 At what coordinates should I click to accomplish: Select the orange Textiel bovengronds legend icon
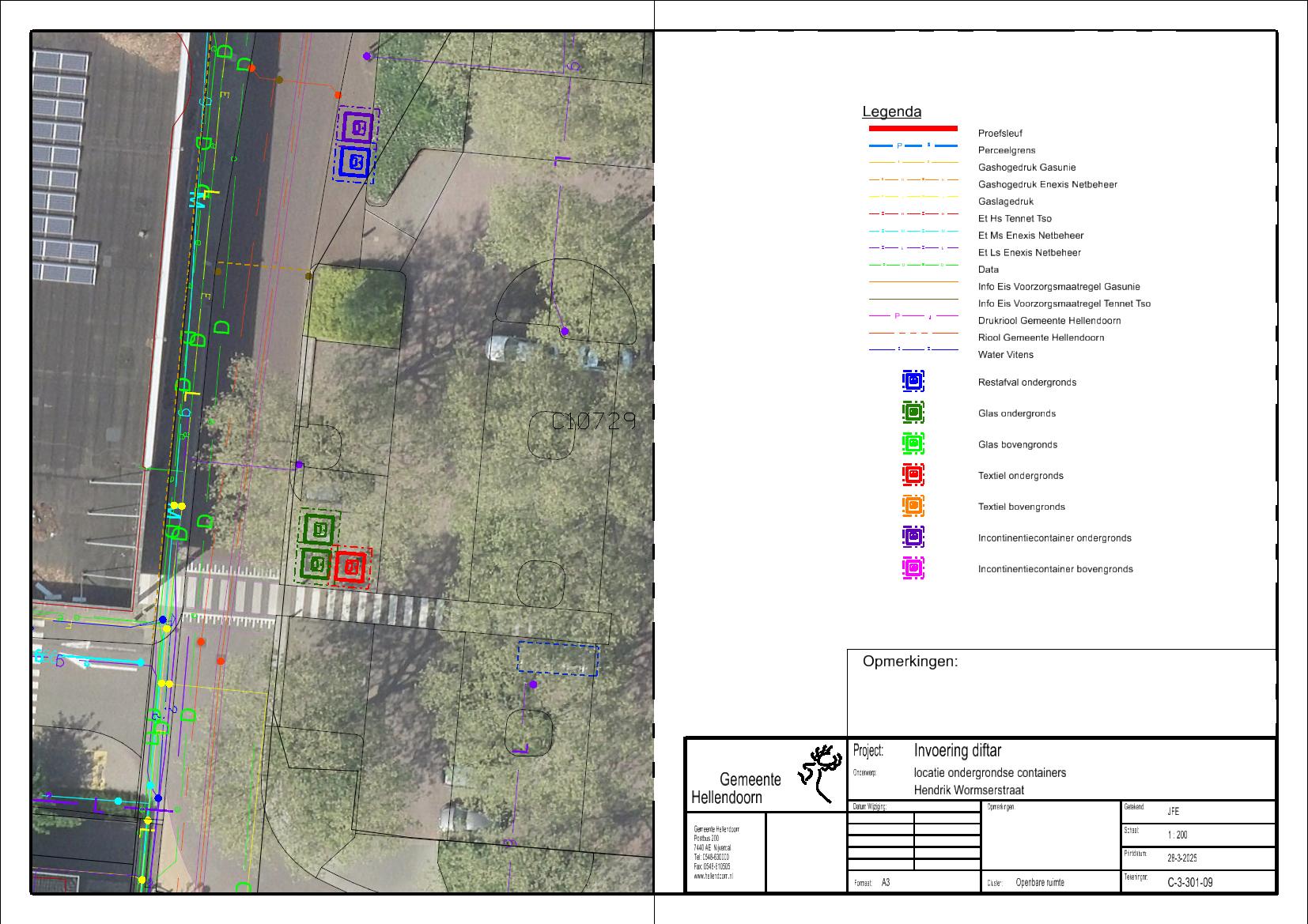(913, 506)
